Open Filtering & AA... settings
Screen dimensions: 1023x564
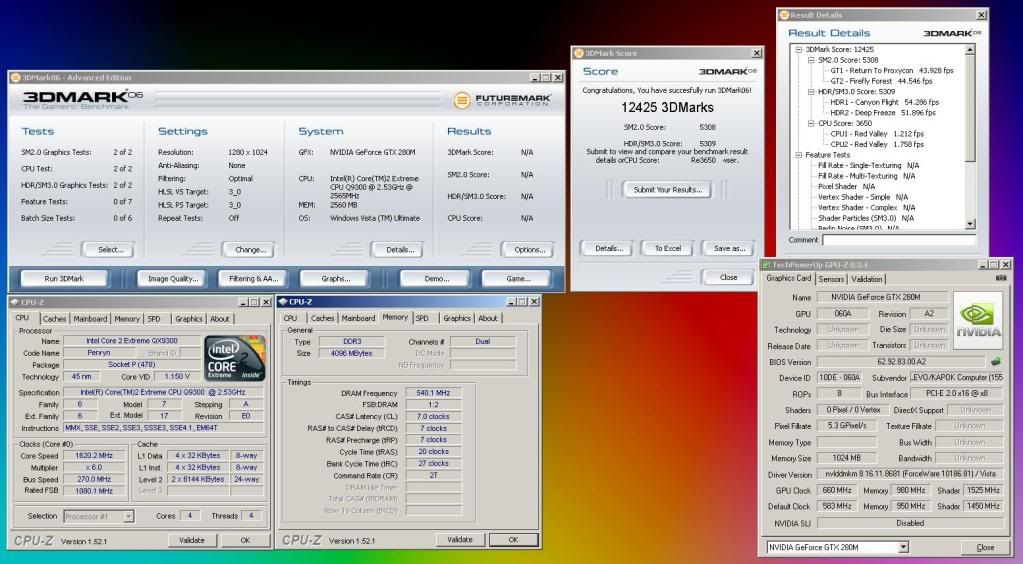click(253, 279)
